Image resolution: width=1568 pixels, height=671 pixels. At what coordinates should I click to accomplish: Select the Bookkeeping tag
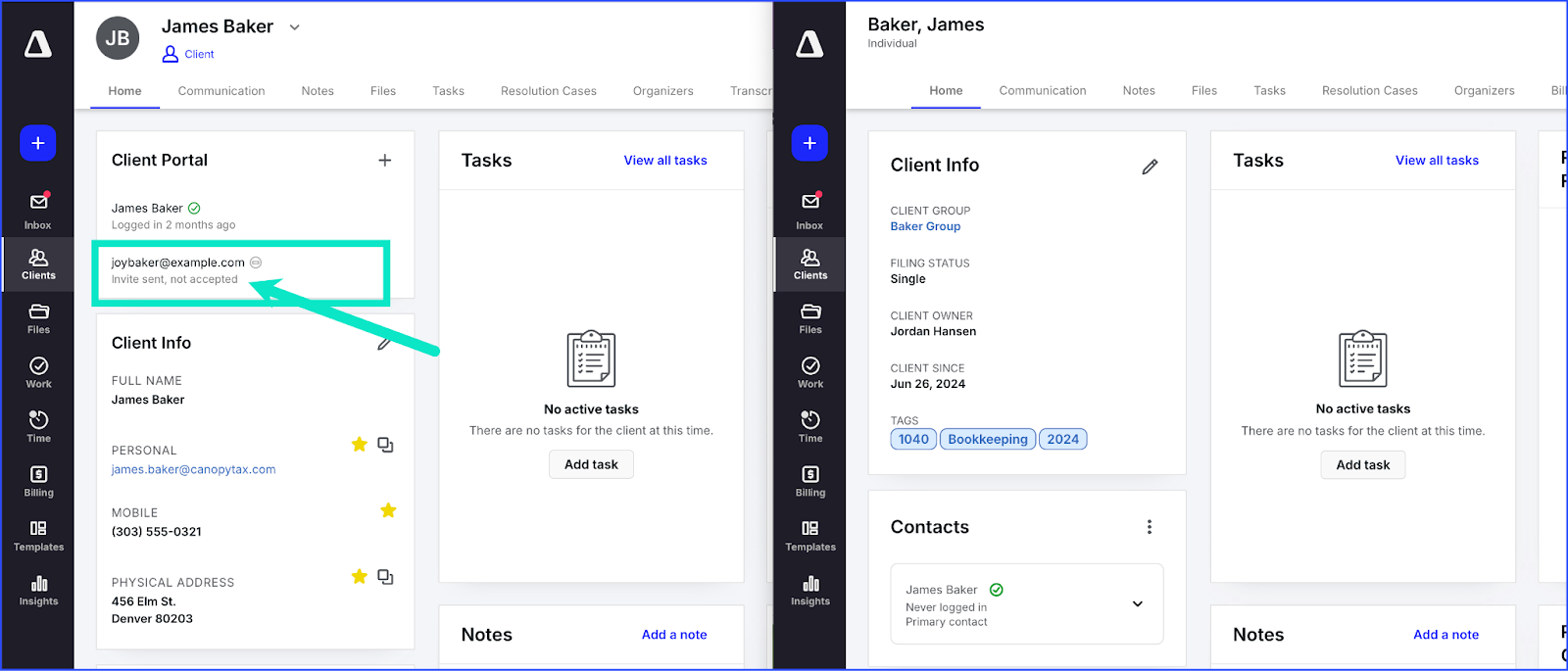pyautogui.click(x=987, y=439)
